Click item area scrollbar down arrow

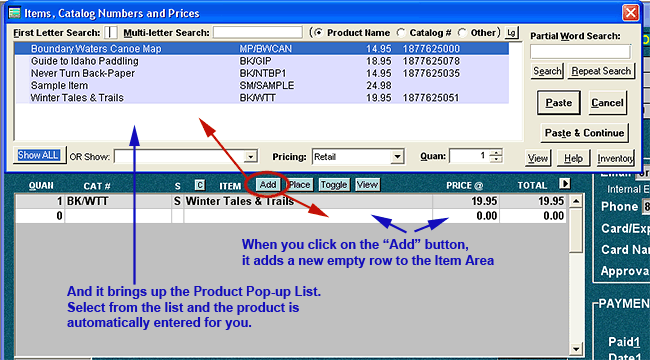tap(575, 349)
